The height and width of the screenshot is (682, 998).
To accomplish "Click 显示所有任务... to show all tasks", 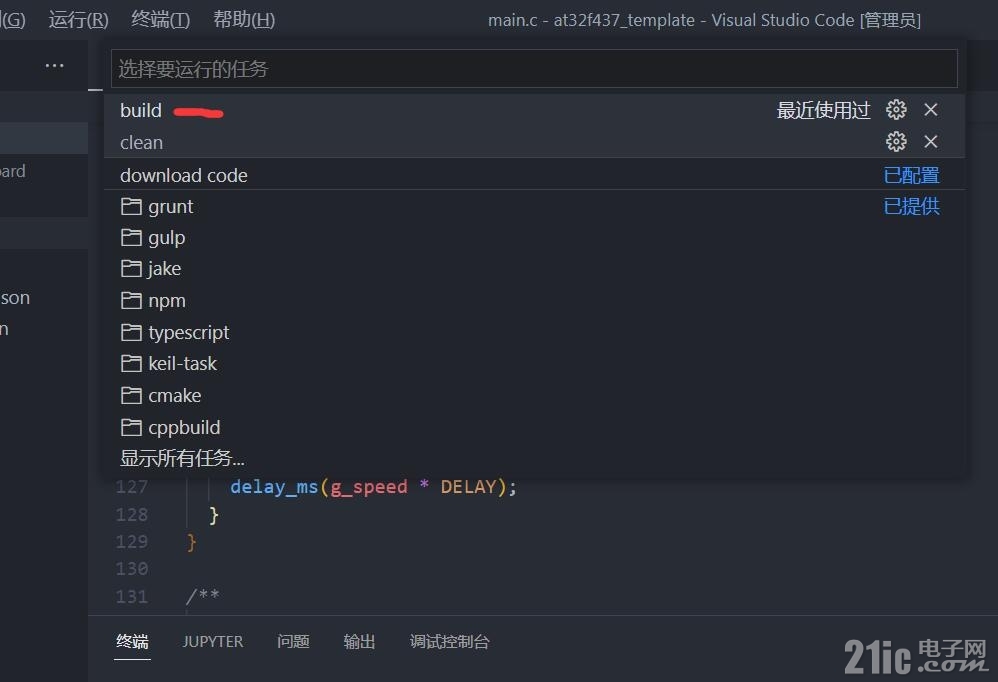I will (534, 458).
